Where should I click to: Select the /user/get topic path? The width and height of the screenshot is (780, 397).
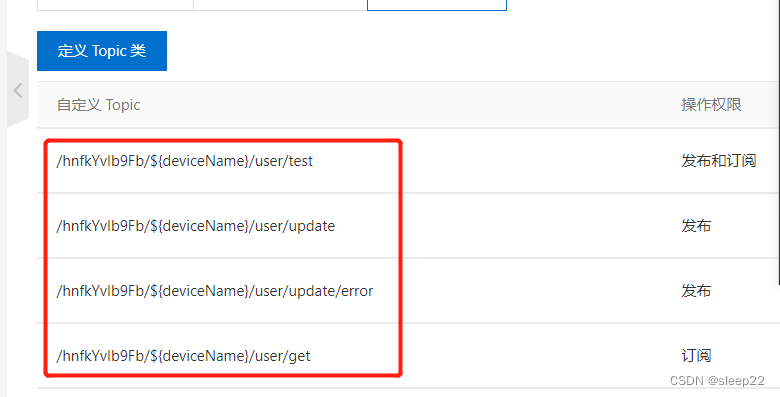point(183,356)
